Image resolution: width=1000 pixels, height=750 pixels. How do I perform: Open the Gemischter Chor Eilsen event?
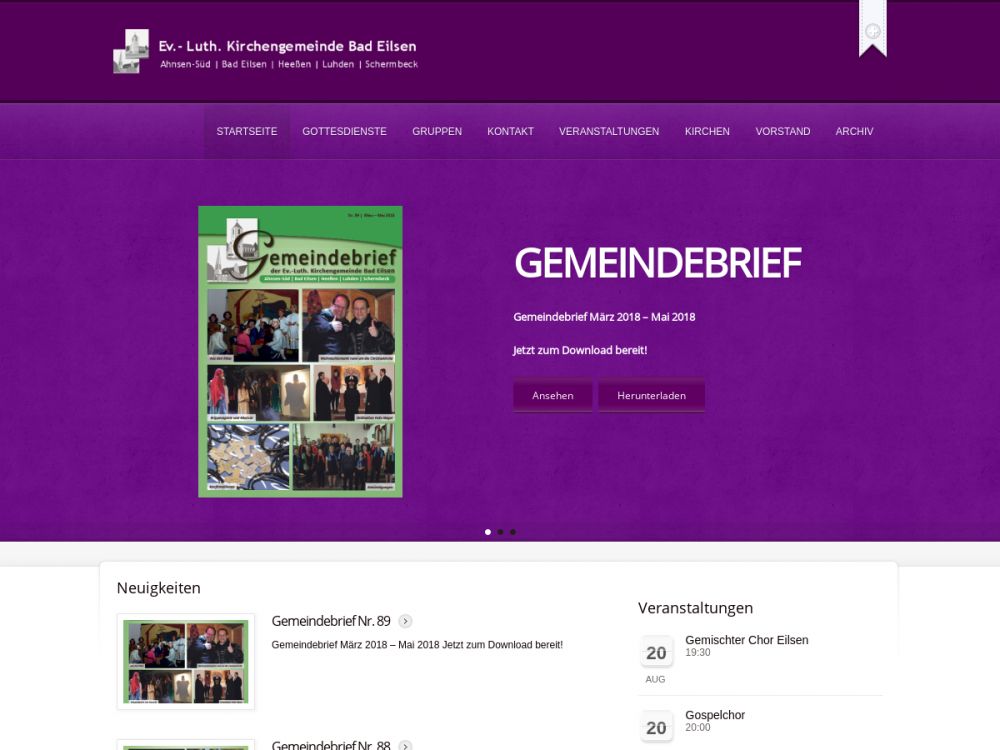click(746, 640)
